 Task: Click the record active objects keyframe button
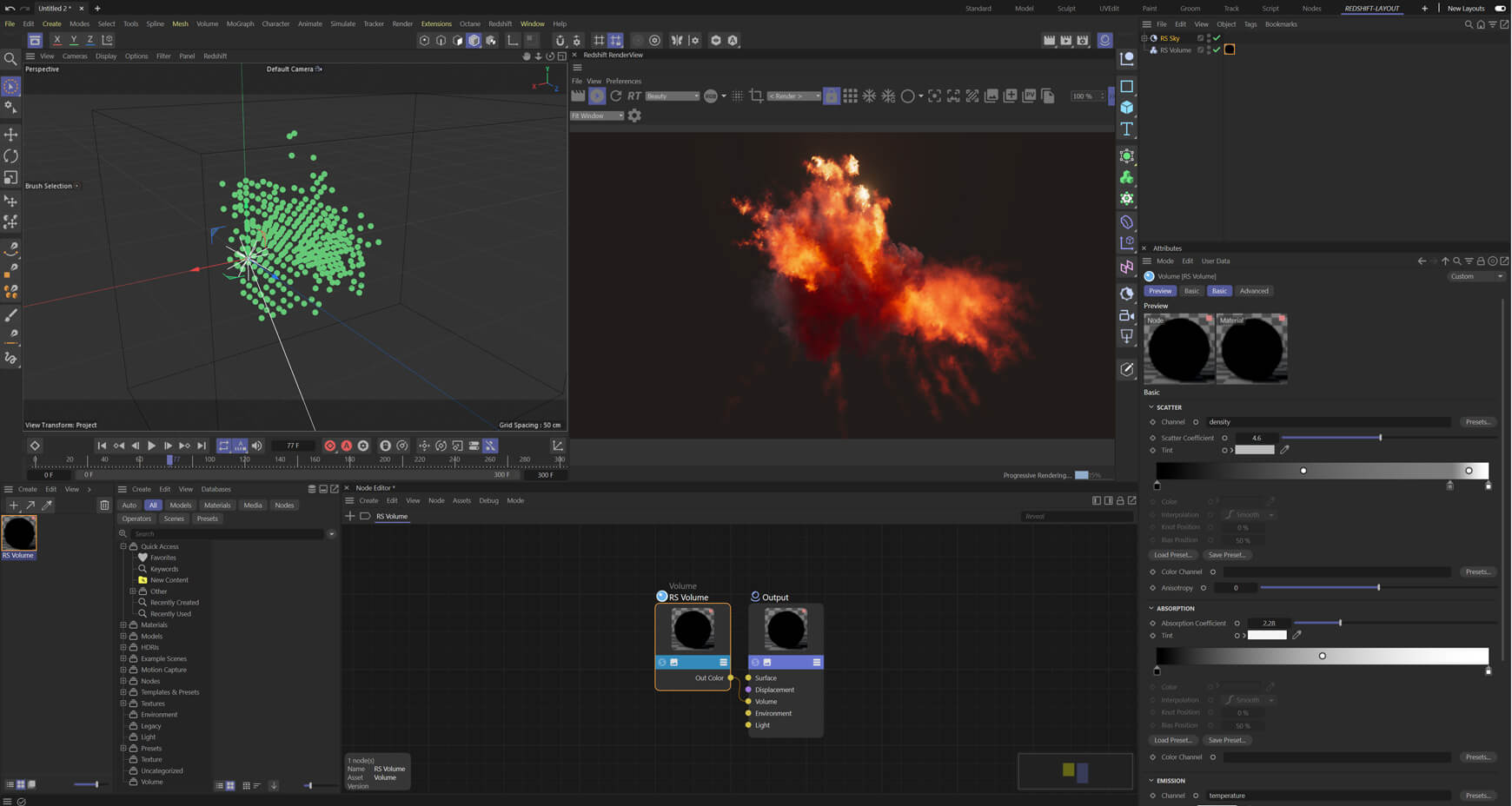pyautogui.click(x=329, y=446)
